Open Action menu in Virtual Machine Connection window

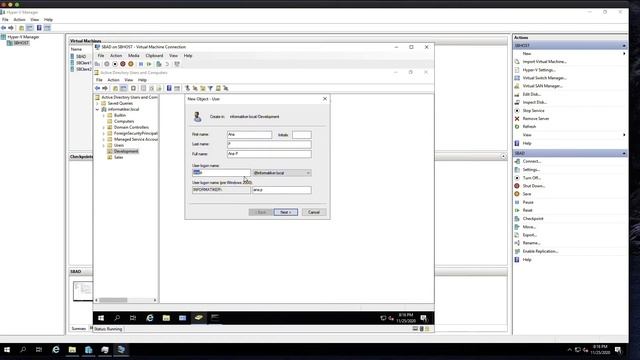(116, 56)
